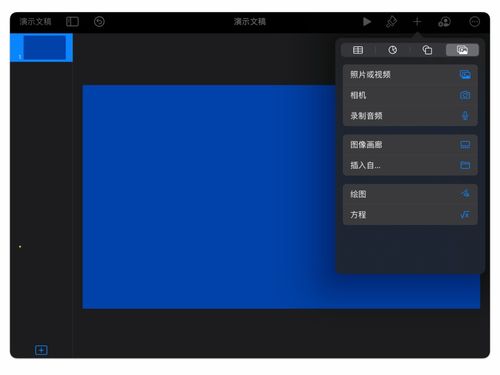This screenshot has height=375, width=500.
Task: Open the collaborate icon
Action: tap(444, 22)
